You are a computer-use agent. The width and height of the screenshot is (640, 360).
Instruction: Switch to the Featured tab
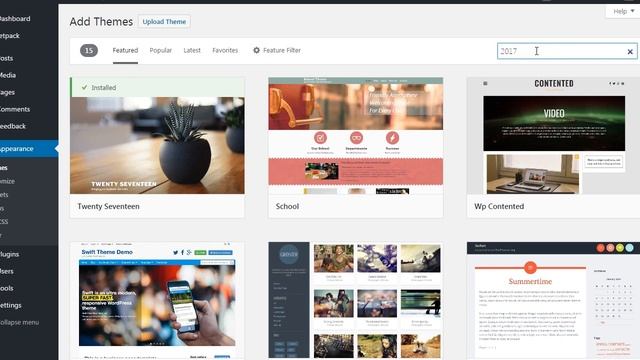125,51
